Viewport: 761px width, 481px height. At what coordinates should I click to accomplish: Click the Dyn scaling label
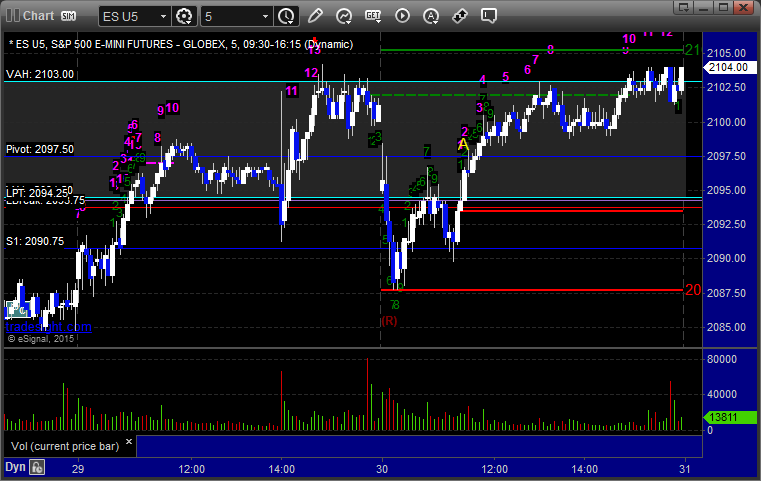[x=15, y=467]
